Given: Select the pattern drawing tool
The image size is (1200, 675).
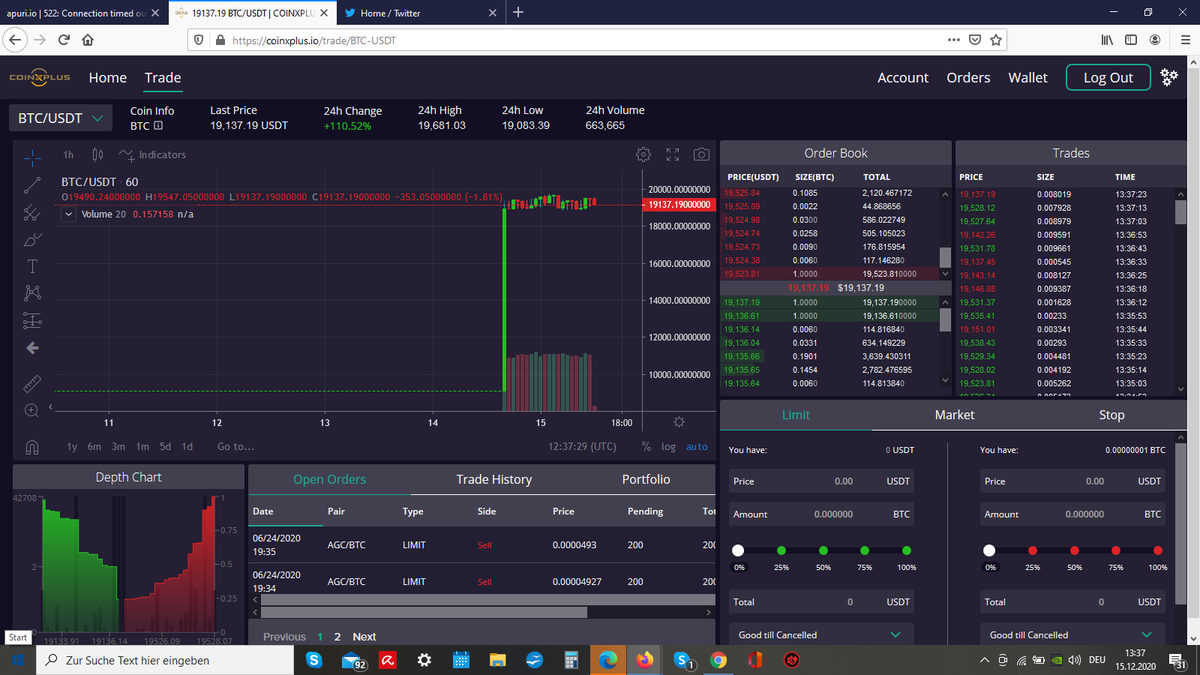Looking at the screenshot, I should [32, 293].
